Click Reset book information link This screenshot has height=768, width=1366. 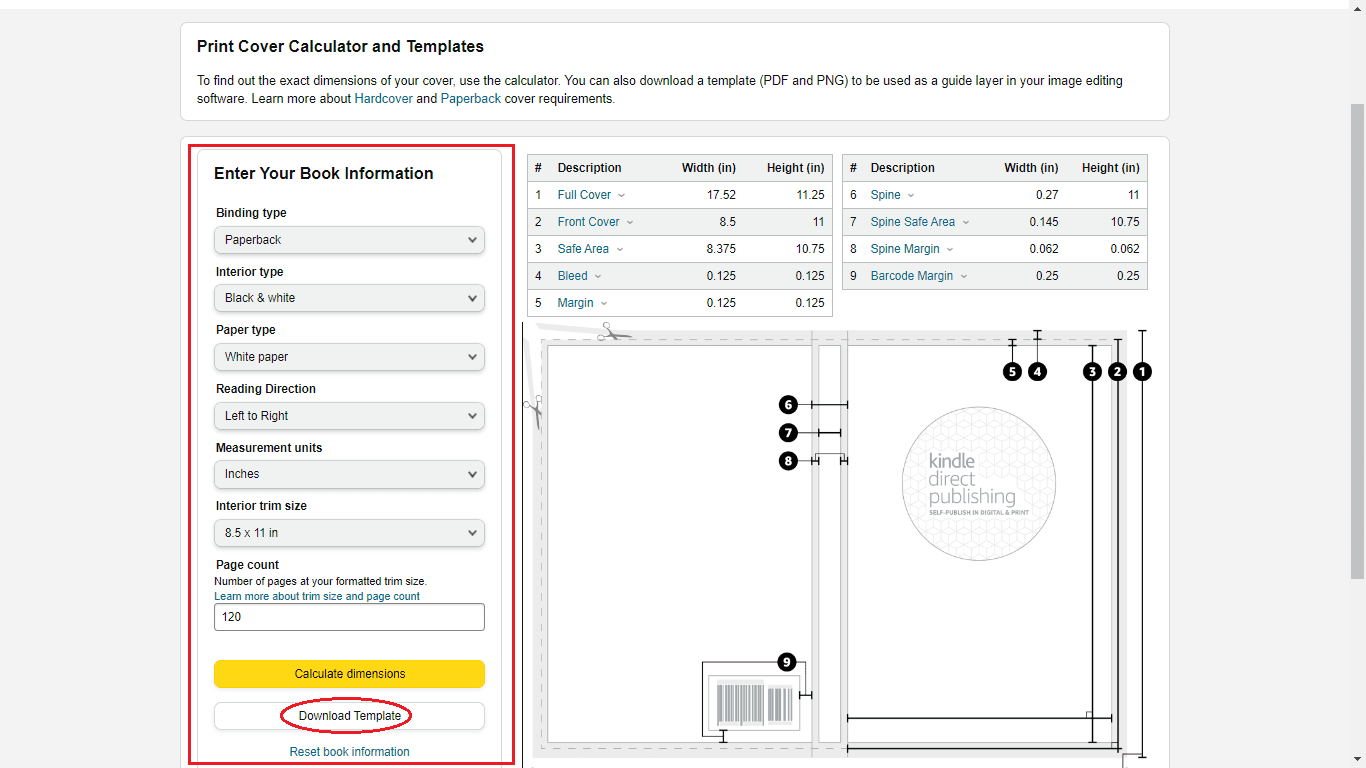pyautogui.click(x=349, y=752)
